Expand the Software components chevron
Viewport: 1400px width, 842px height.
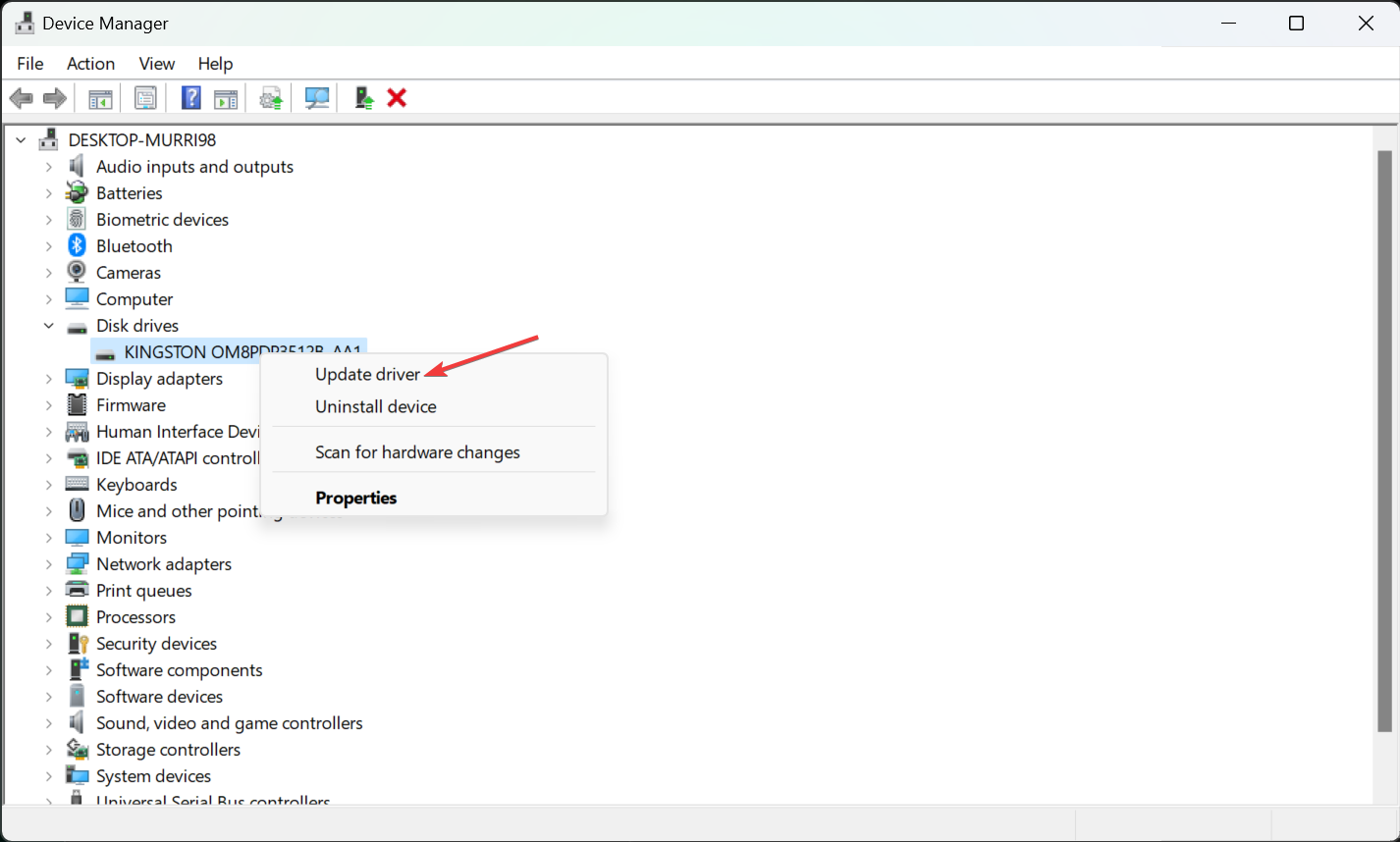(48, 670)
